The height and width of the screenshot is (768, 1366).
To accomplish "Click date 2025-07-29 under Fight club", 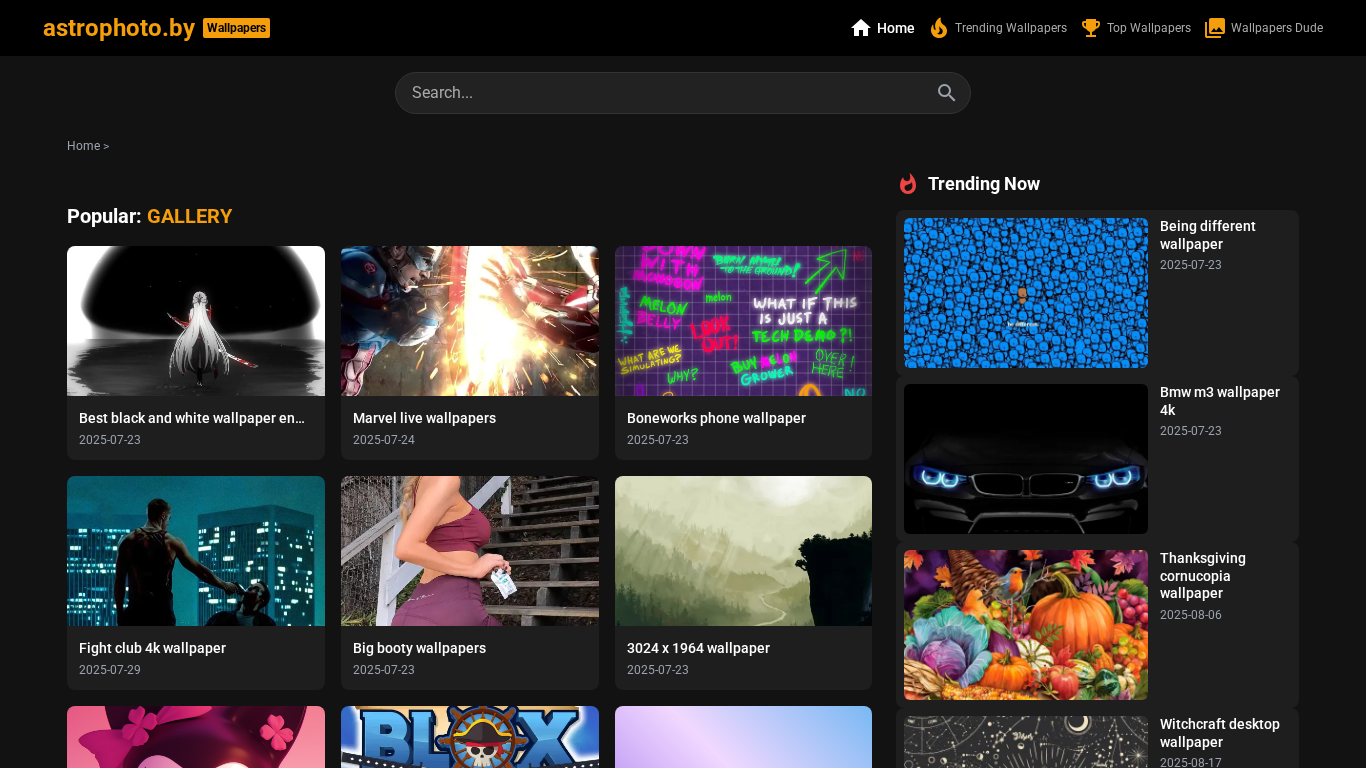I will 110,670.
